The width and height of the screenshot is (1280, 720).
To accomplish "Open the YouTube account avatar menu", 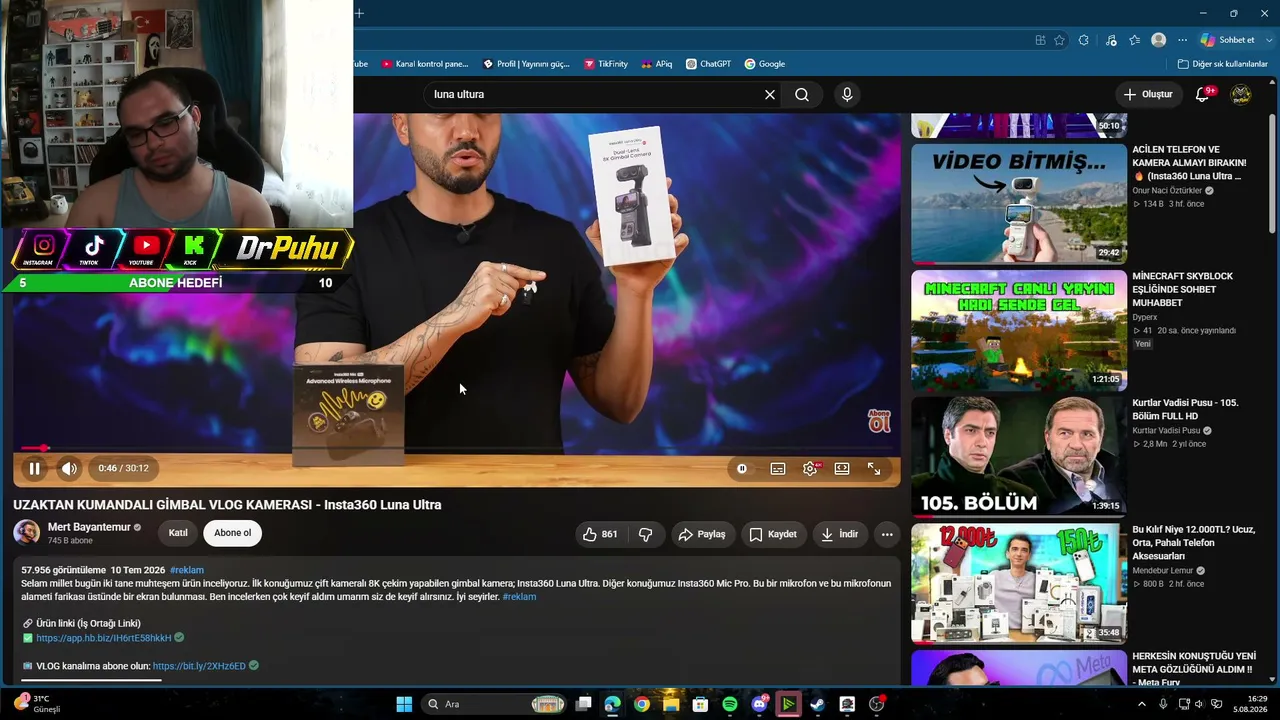I will pos(1240,95).
